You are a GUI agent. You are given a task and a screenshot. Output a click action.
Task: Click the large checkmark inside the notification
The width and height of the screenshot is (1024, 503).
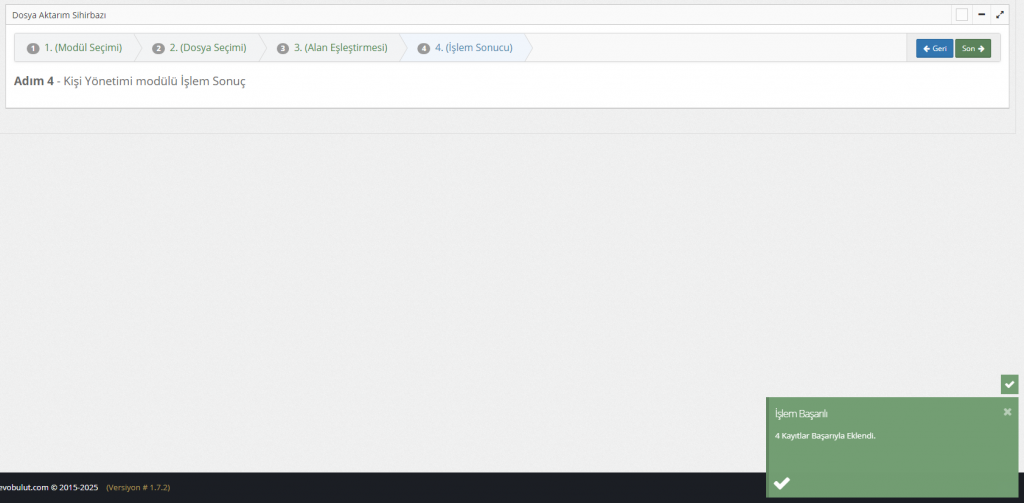[782, 483]
